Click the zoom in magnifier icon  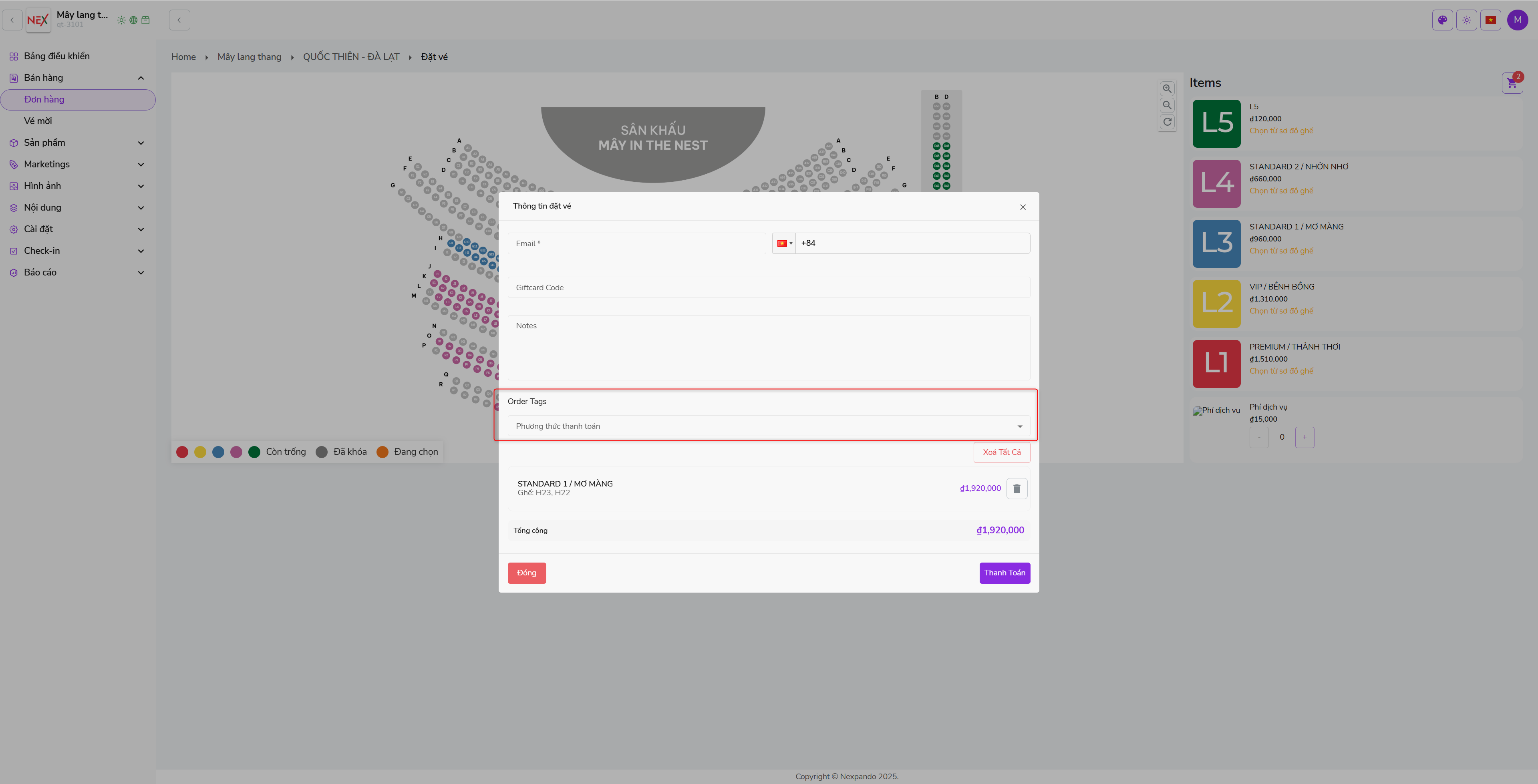(x=1167, y=88)
